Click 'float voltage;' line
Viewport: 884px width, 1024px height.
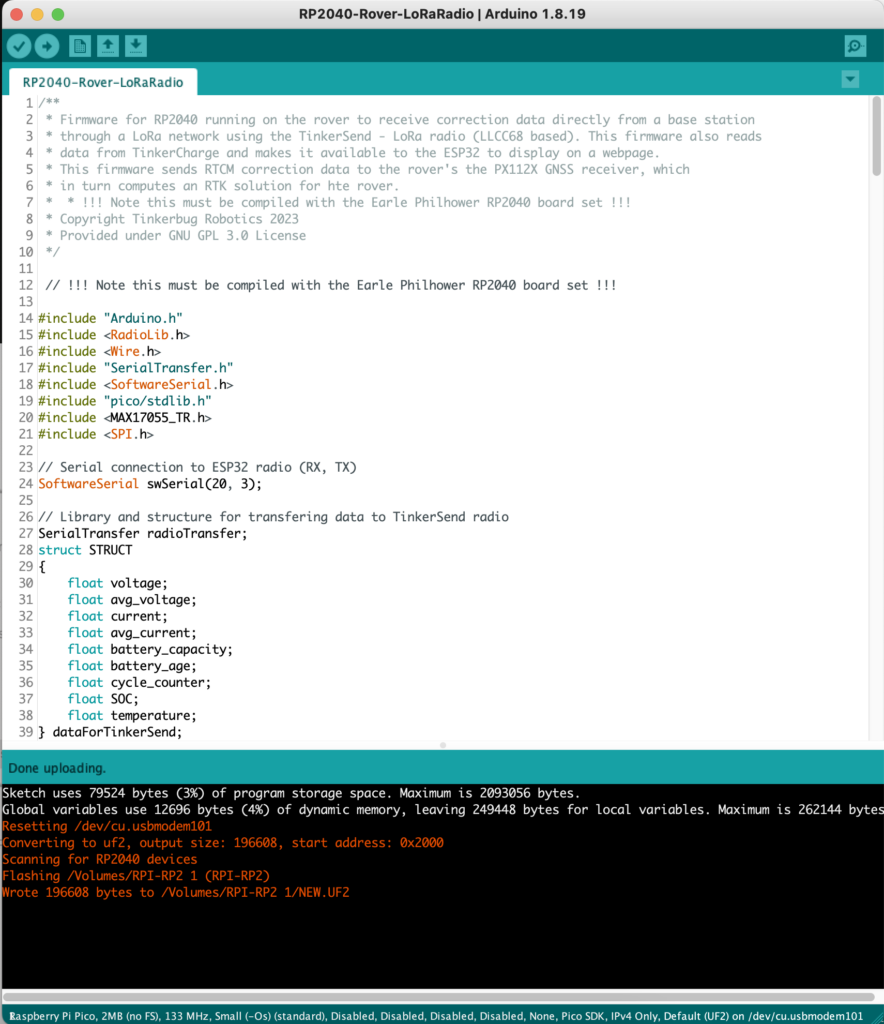click(x=118, y=583)
